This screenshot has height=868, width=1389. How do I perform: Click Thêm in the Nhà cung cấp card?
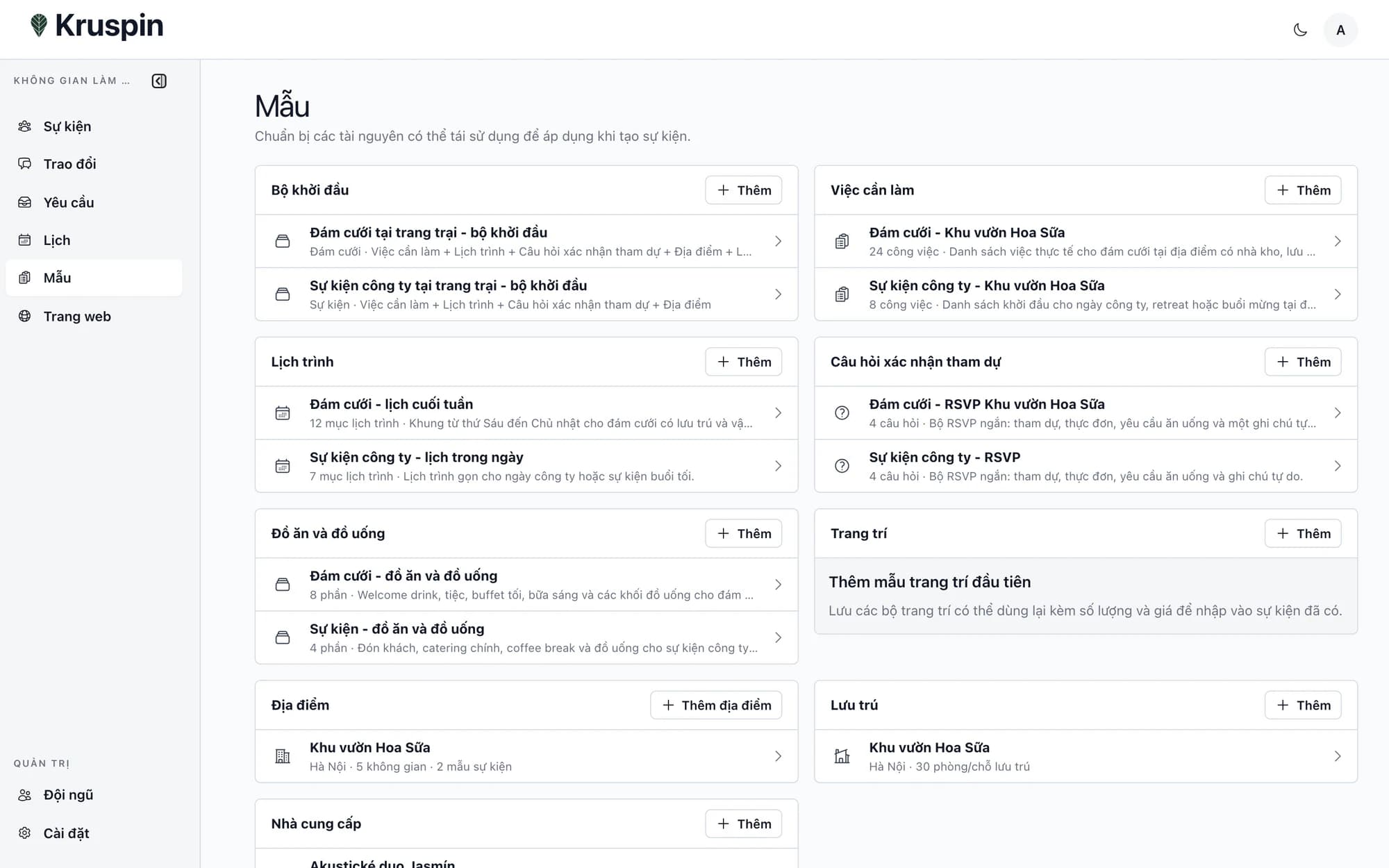click(743, 824)
